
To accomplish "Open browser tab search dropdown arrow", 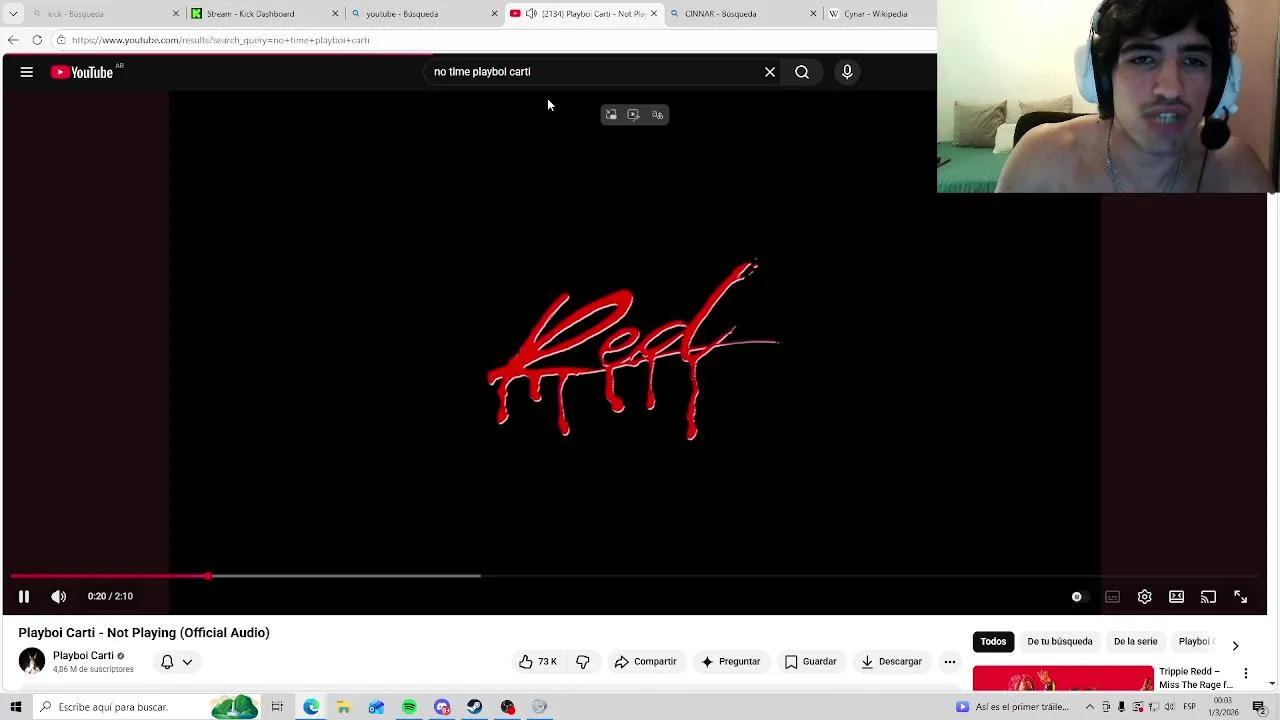I will pyautogui.click(x=13, y=14).
